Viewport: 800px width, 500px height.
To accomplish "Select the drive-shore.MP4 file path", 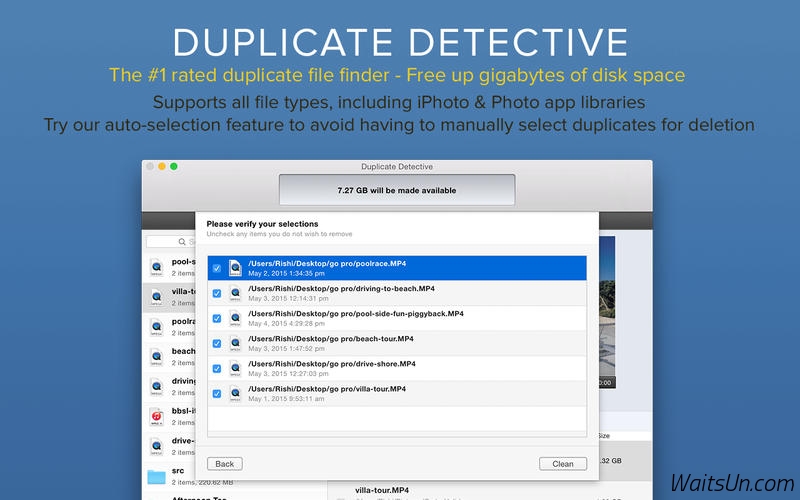I will click(332, 364).
